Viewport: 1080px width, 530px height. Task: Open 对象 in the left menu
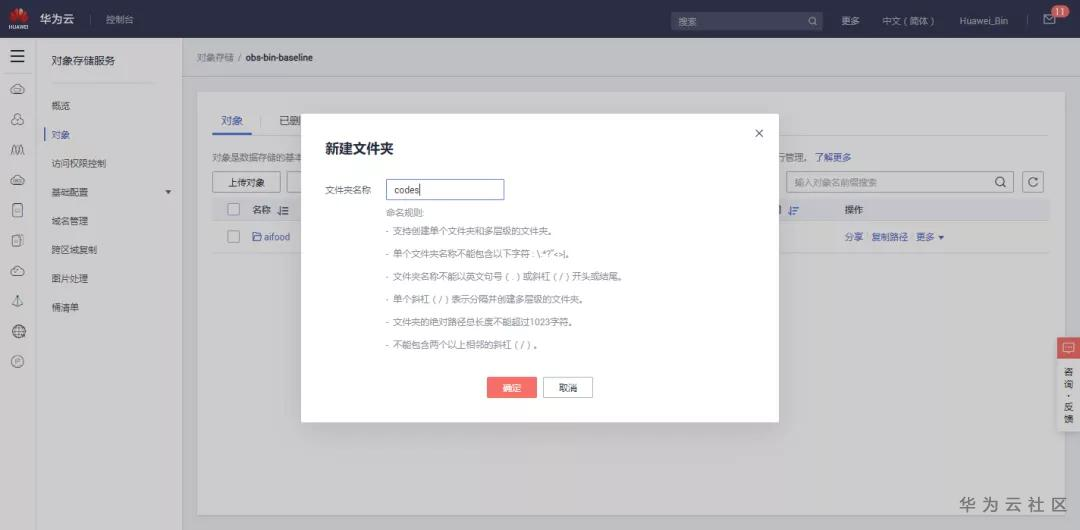click(x=61, y=135)
